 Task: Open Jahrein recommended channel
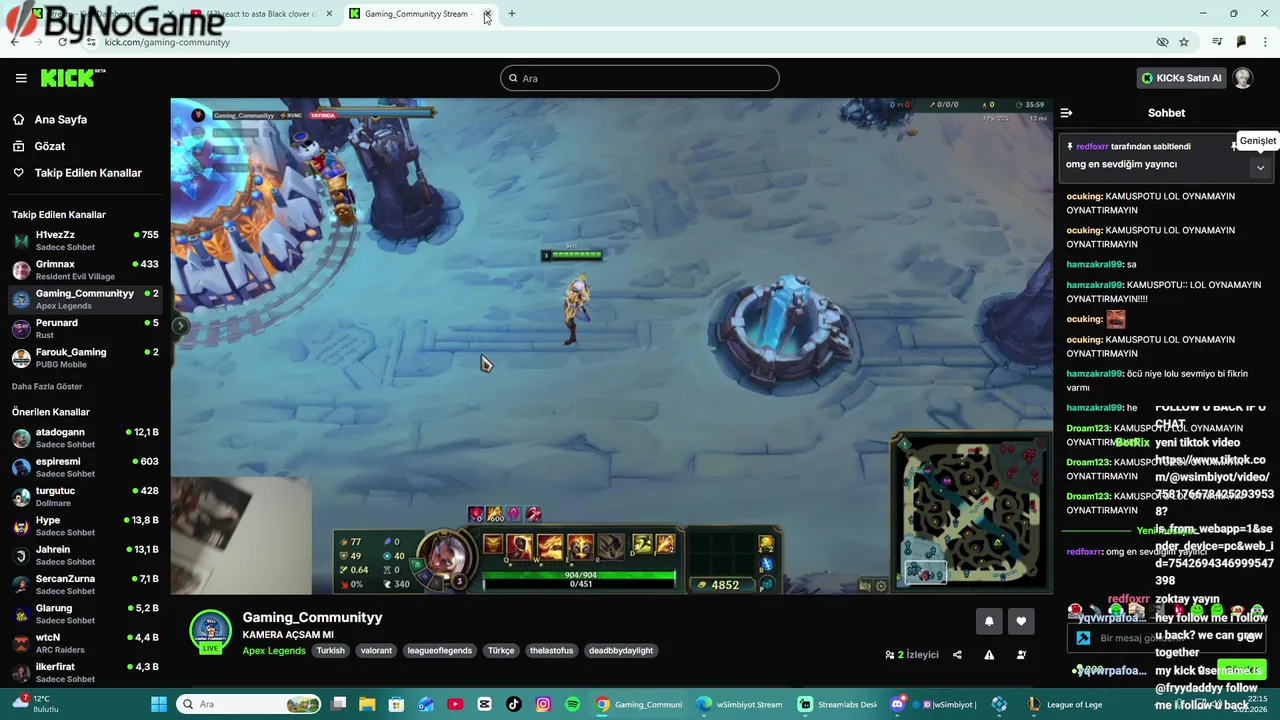coord(85,555)
